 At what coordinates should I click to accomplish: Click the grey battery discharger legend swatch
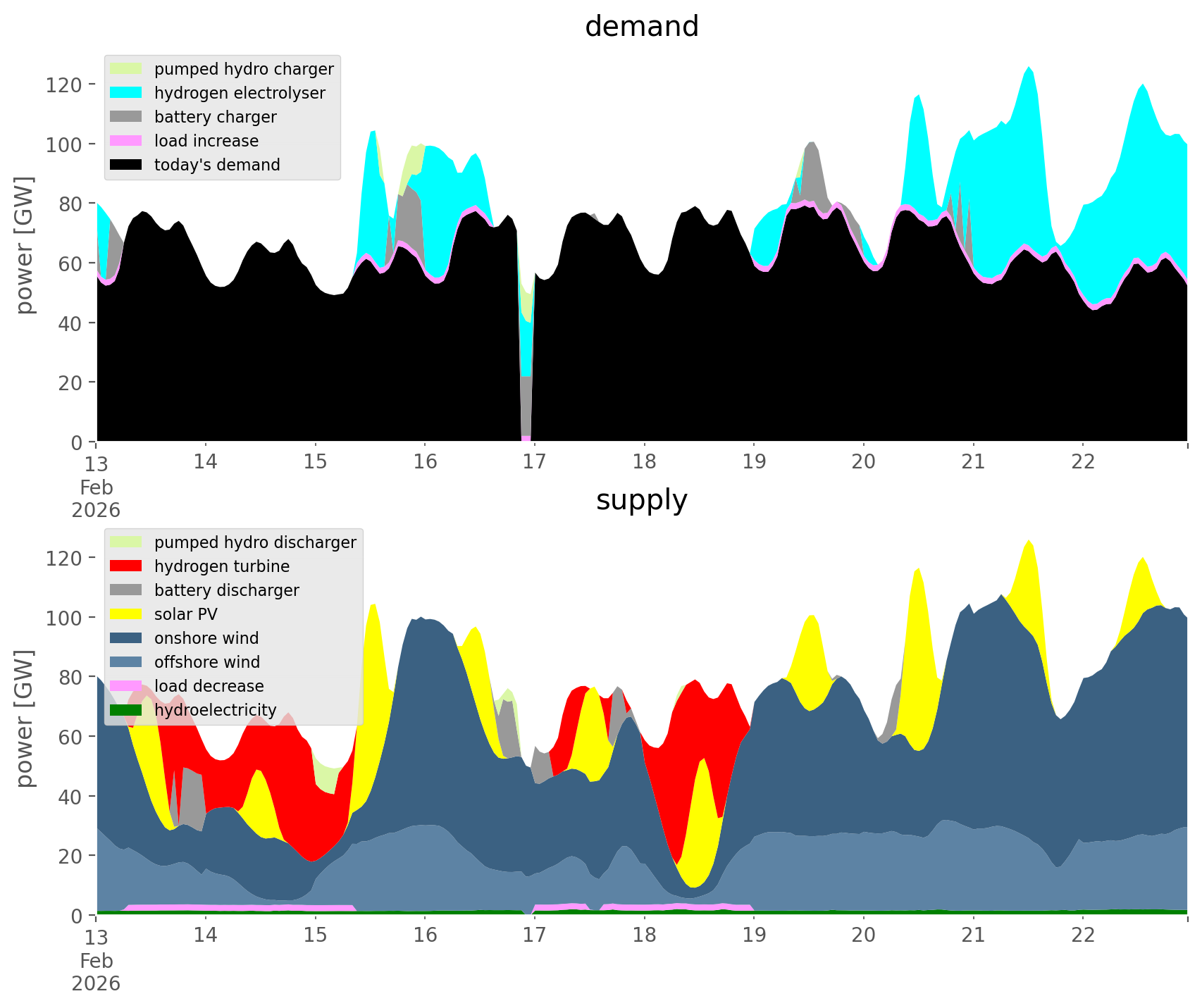[x=127, y=590]
